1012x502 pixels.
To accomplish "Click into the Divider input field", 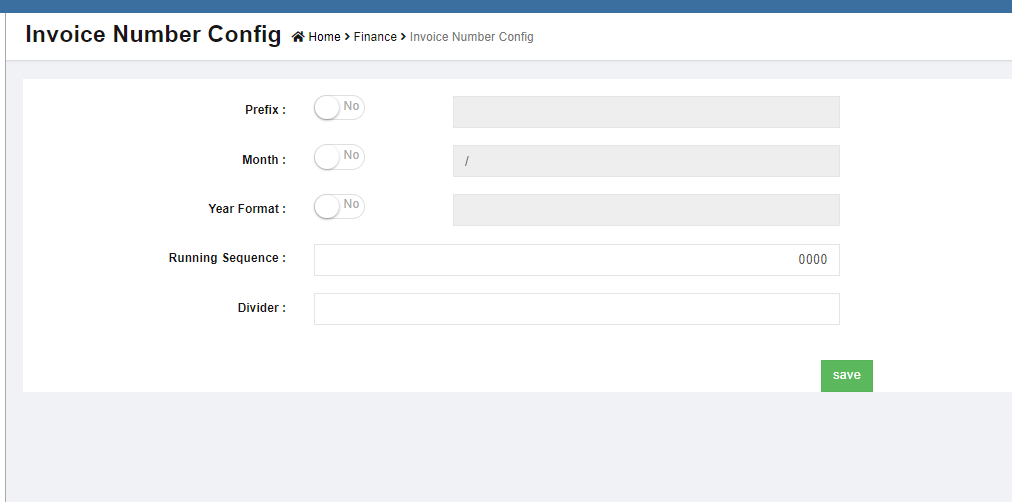I will coord(576,309).
